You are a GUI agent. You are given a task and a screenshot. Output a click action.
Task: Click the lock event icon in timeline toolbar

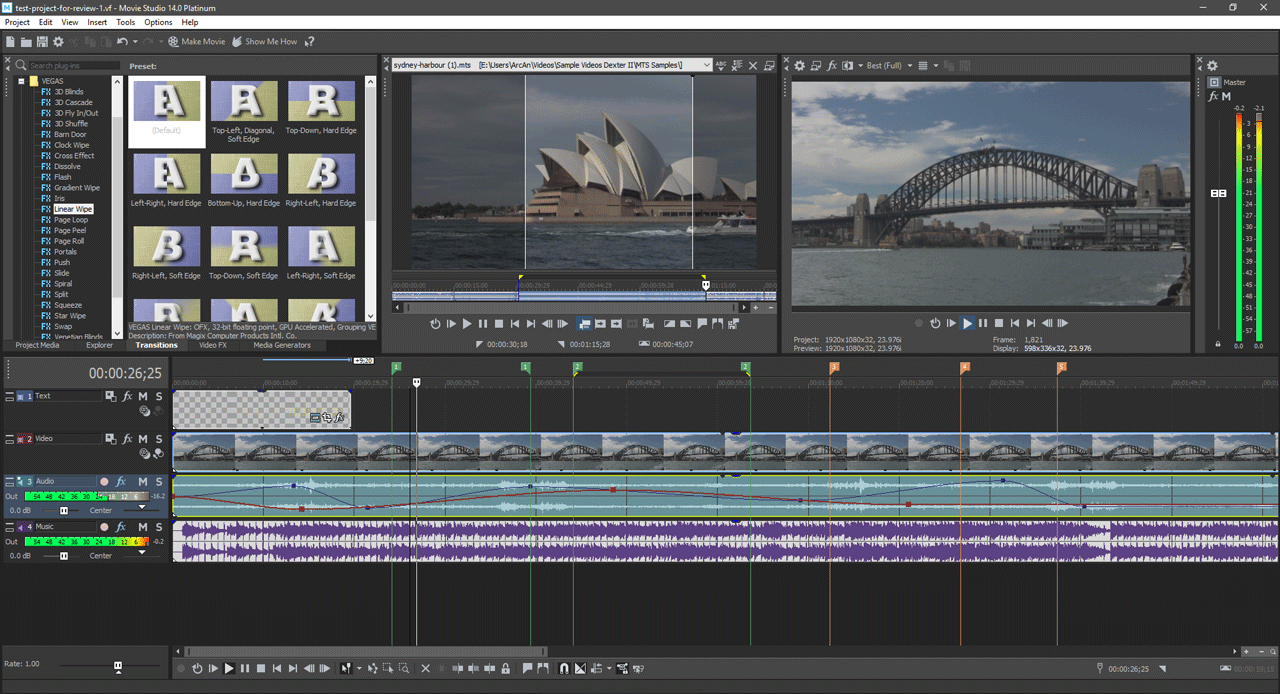[506, 669]
